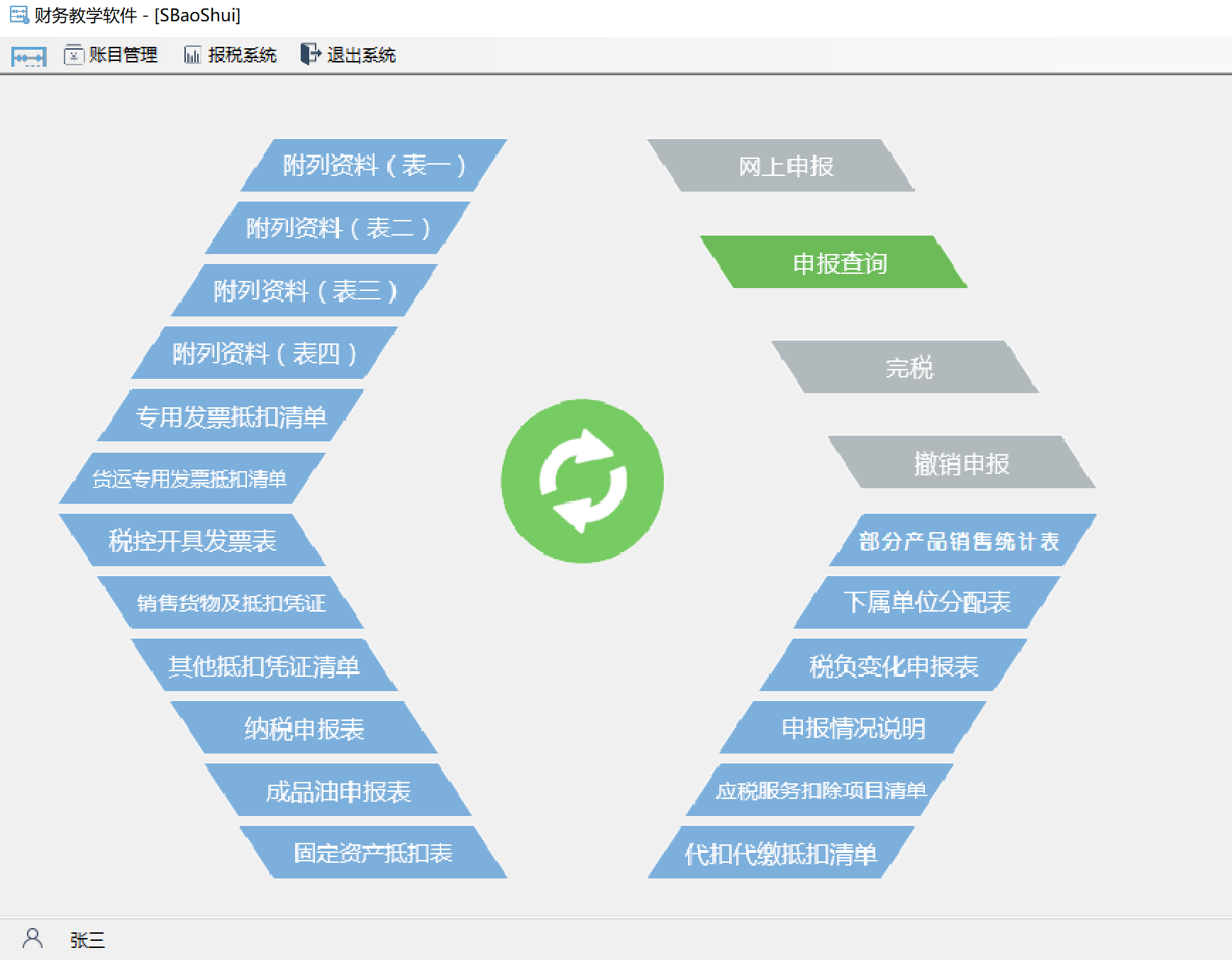Click the abacus icon in the toolbar
Viewport: 1232px width, 960px height.
point(29,56)
